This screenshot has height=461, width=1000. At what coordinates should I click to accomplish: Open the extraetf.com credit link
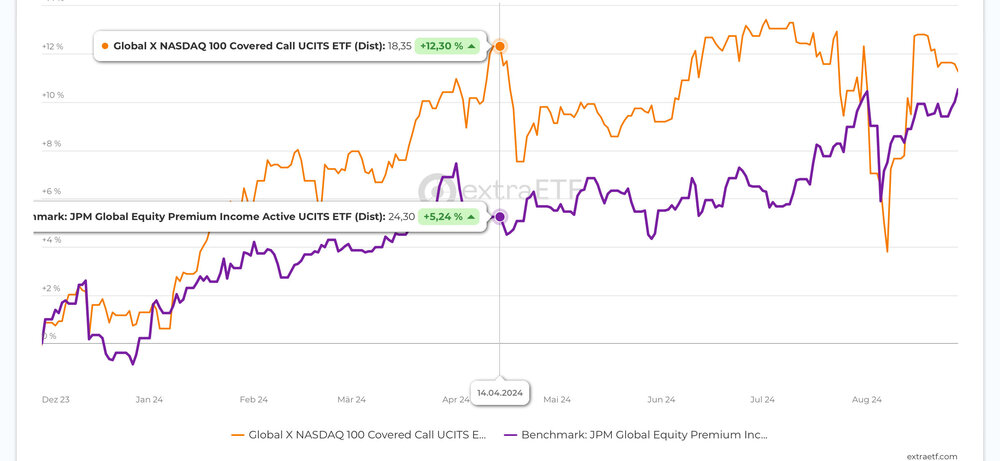[x=933, y=455]
